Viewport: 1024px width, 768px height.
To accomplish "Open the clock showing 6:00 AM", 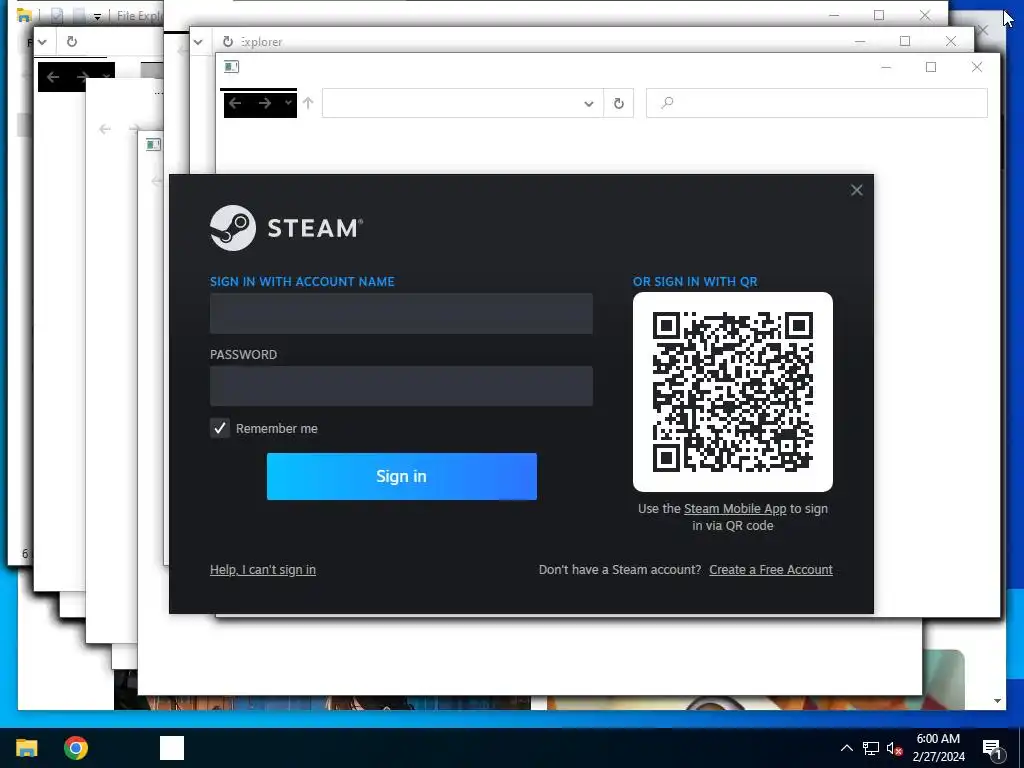I will click(x=938, y=748).
